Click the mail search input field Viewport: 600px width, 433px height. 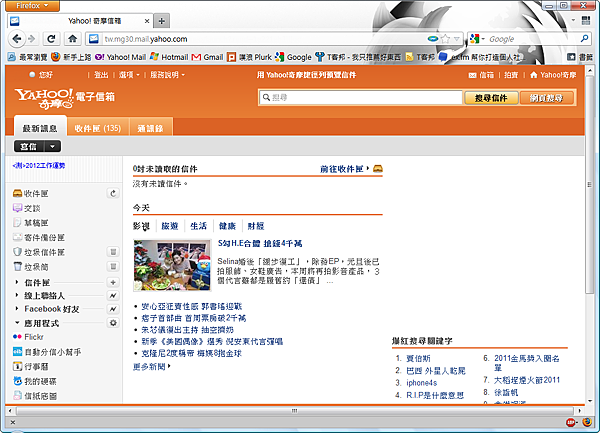point(360,98)
